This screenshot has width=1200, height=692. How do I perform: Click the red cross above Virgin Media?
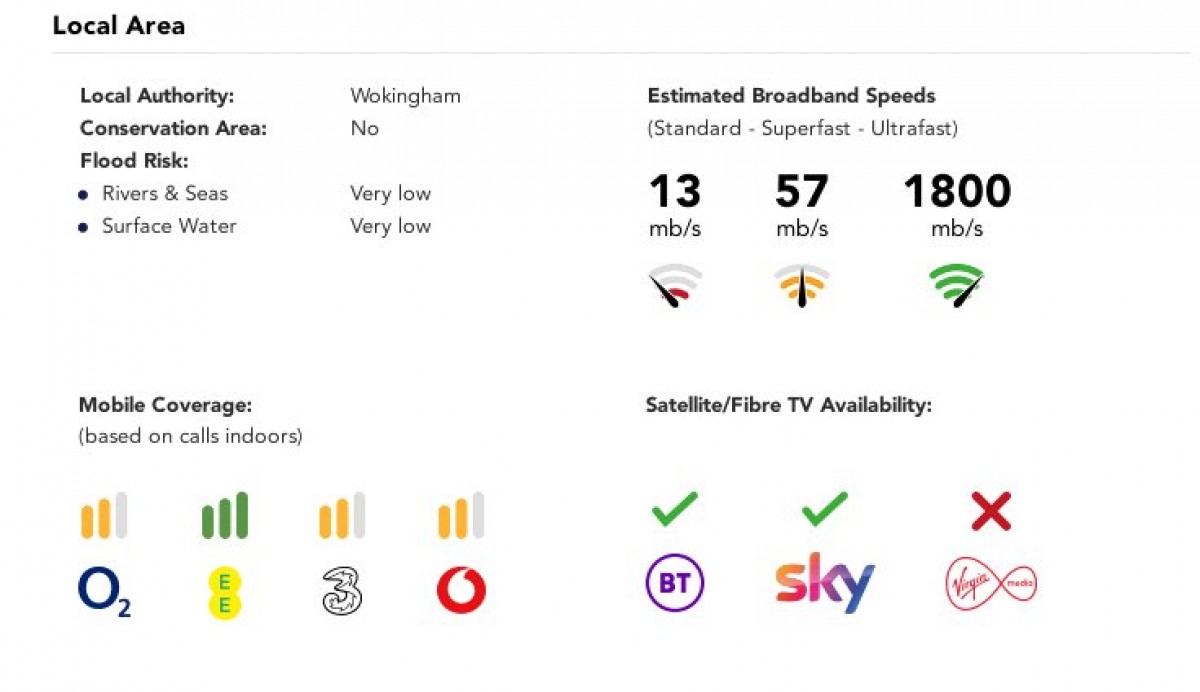click(991, 511)
